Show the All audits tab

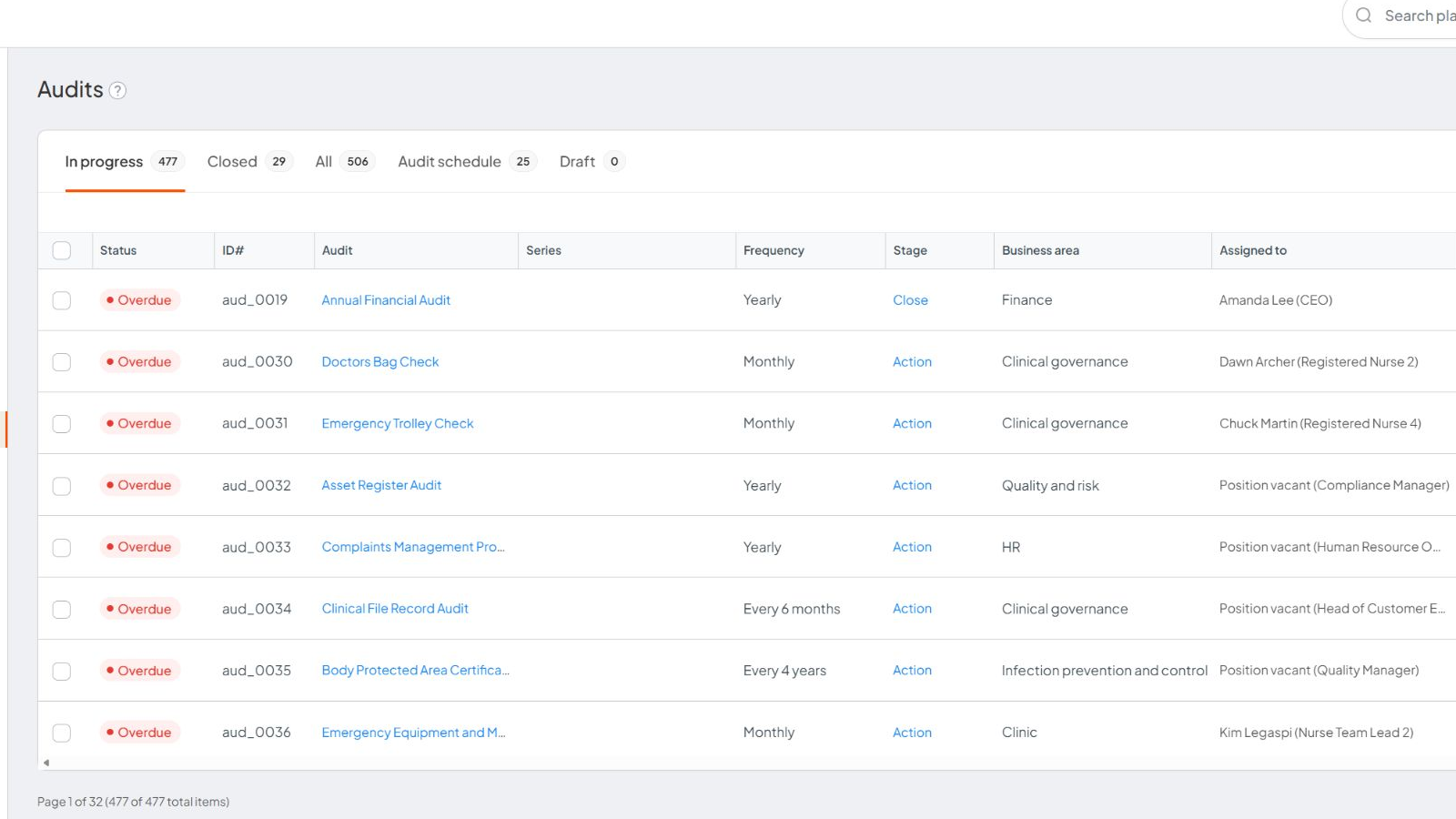tap(345, 162)
